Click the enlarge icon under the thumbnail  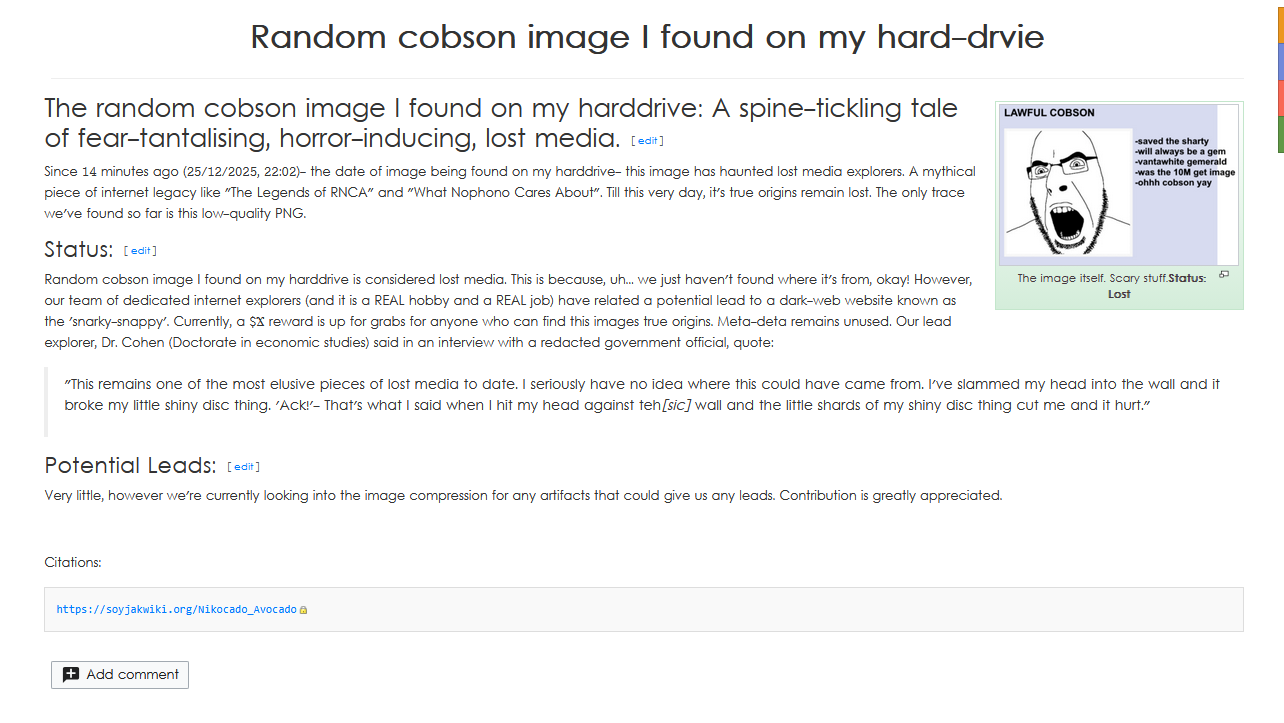(1224, 274)
